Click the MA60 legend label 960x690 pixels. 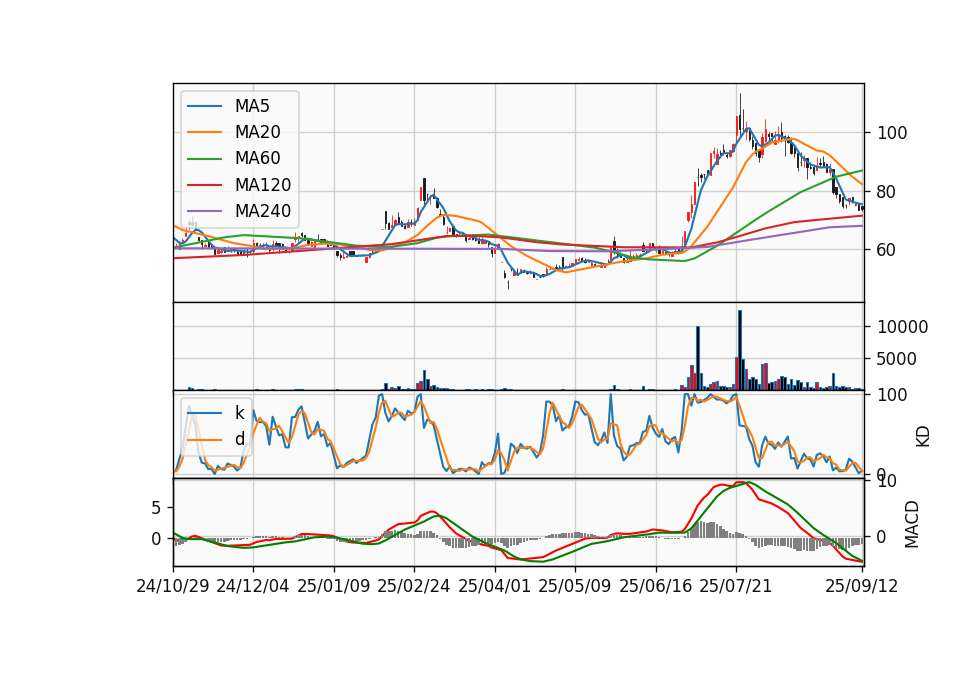click(x=257, y=159)
